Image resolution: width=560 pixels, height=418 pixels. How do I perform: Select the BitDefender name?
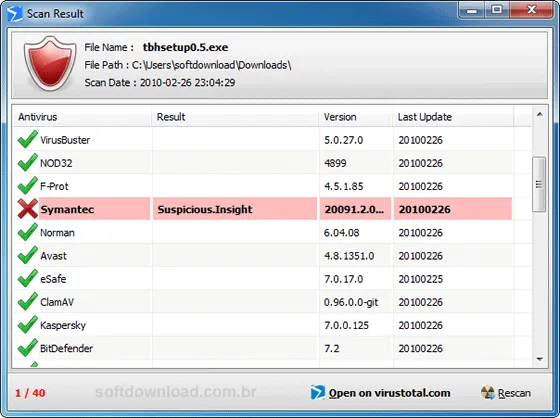pos(66,349)
